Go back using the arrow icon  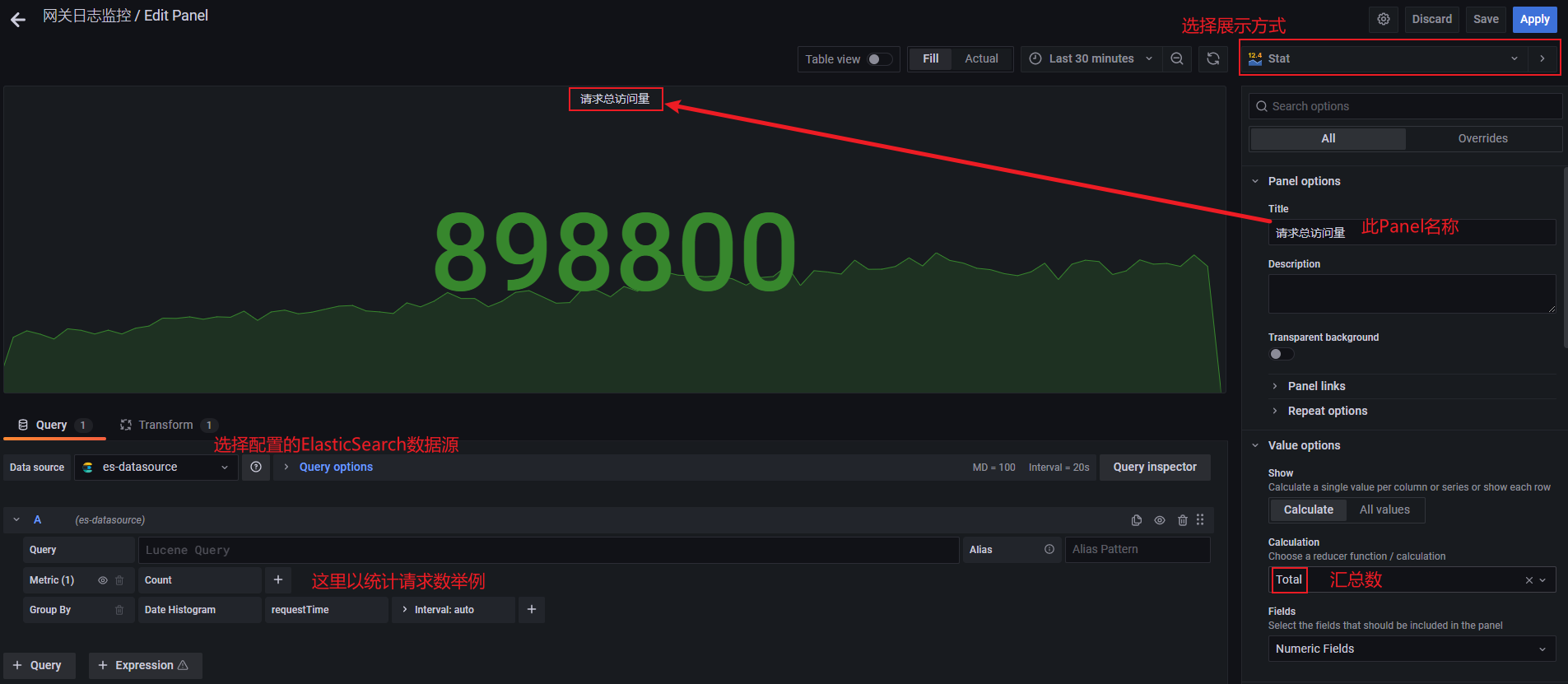pyautogui.click(x=18, y=19)
